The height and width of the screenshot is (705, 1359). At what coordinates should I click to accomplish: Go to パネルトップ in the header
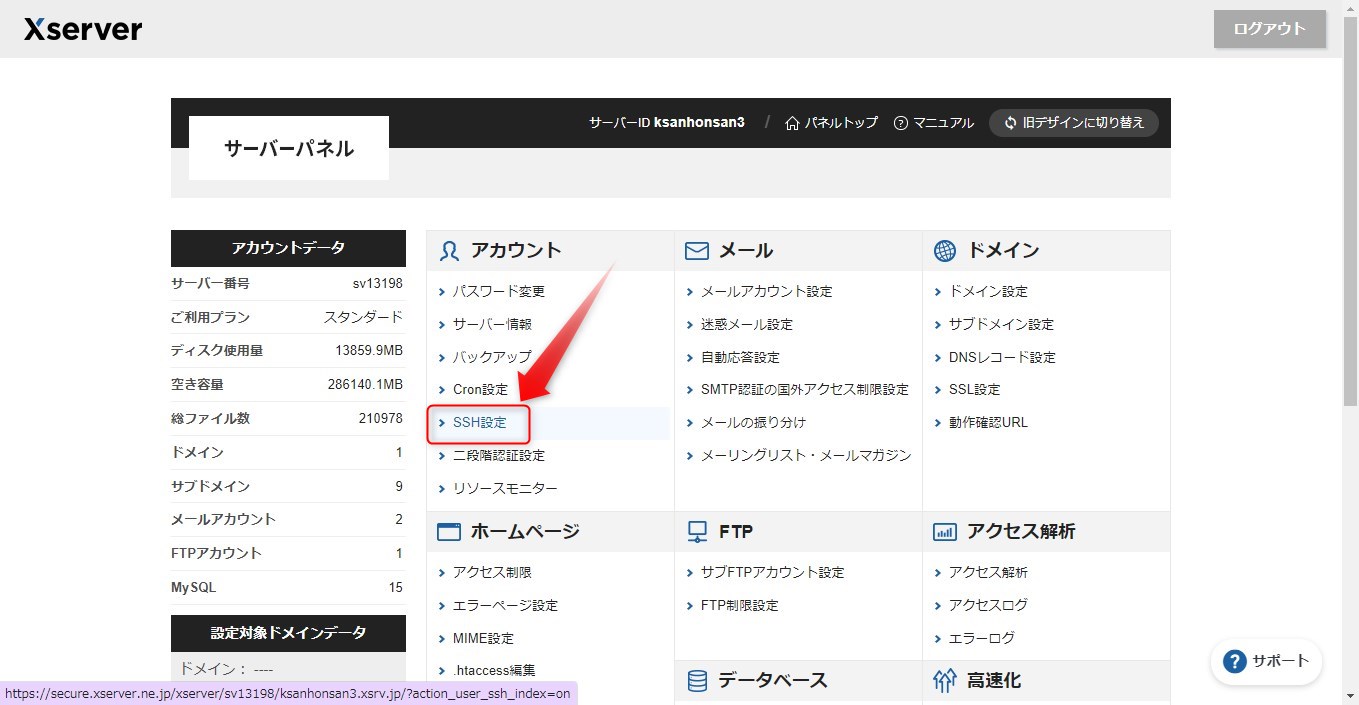point(840,122)
